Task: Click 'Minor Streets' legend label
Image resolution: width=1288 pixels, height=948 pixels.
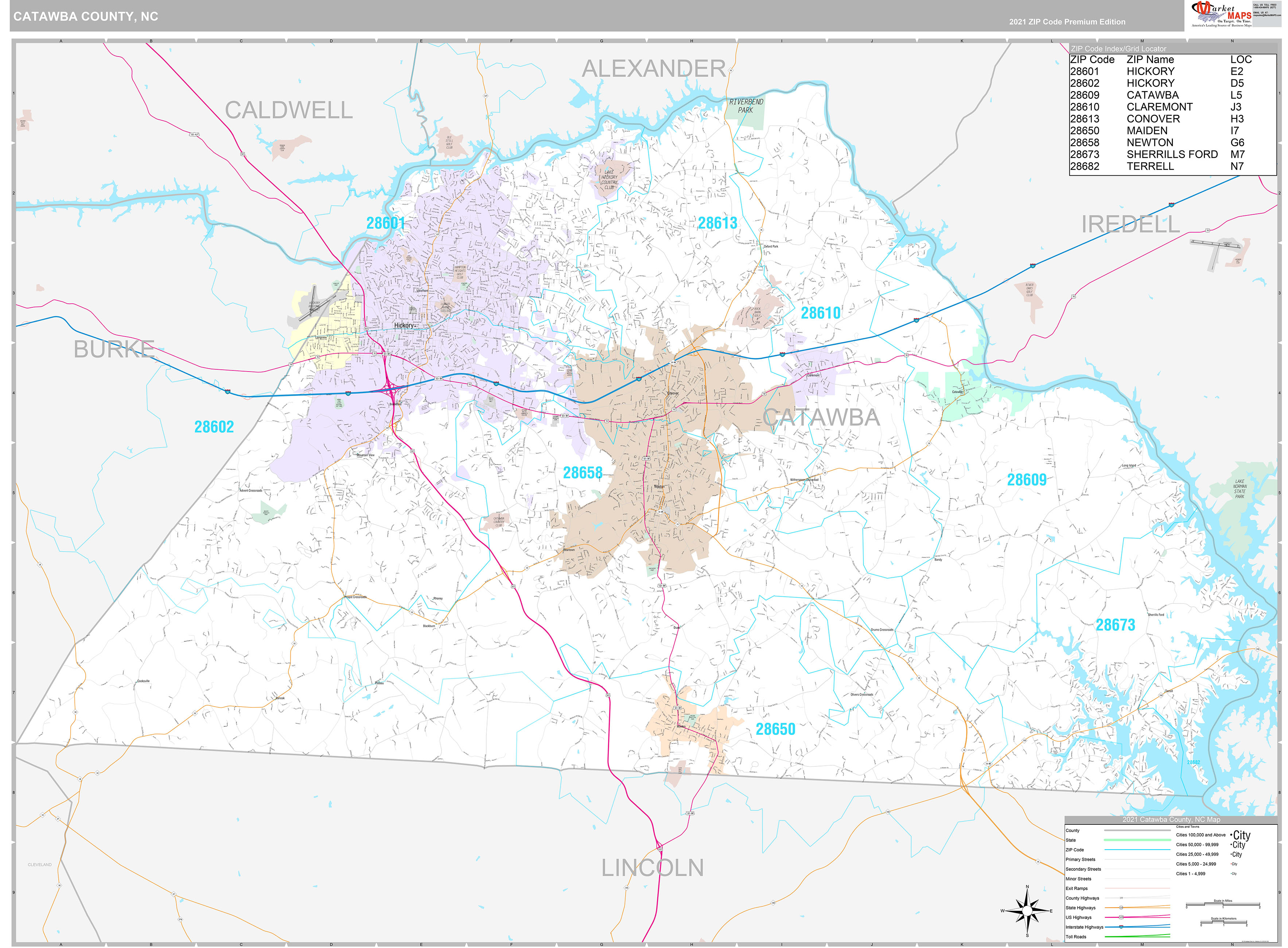Action: (1079, 879)
